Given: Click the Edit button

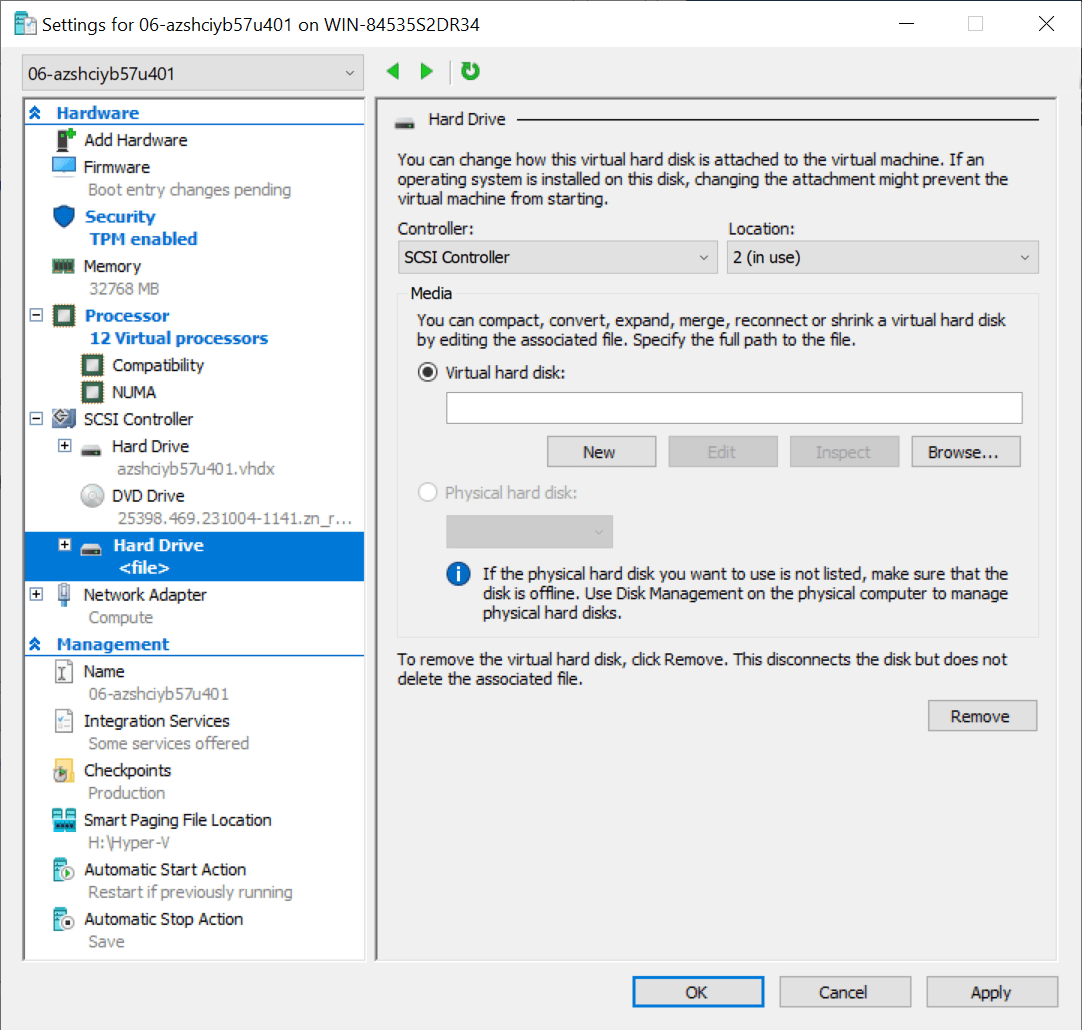Looking at the screenshot, I should point(722,452).
